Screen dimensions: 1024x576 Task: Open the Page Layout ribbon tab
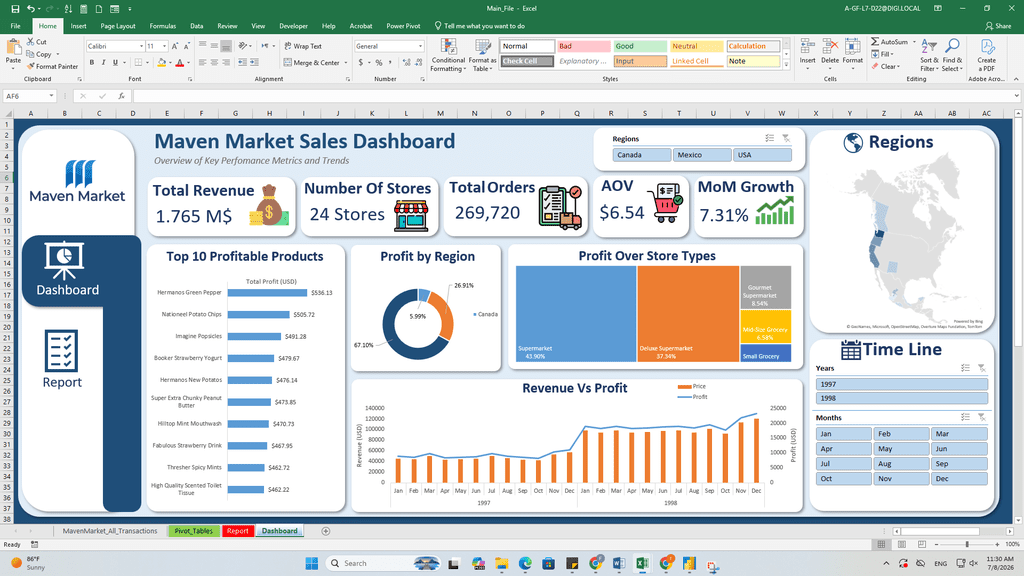118,26
